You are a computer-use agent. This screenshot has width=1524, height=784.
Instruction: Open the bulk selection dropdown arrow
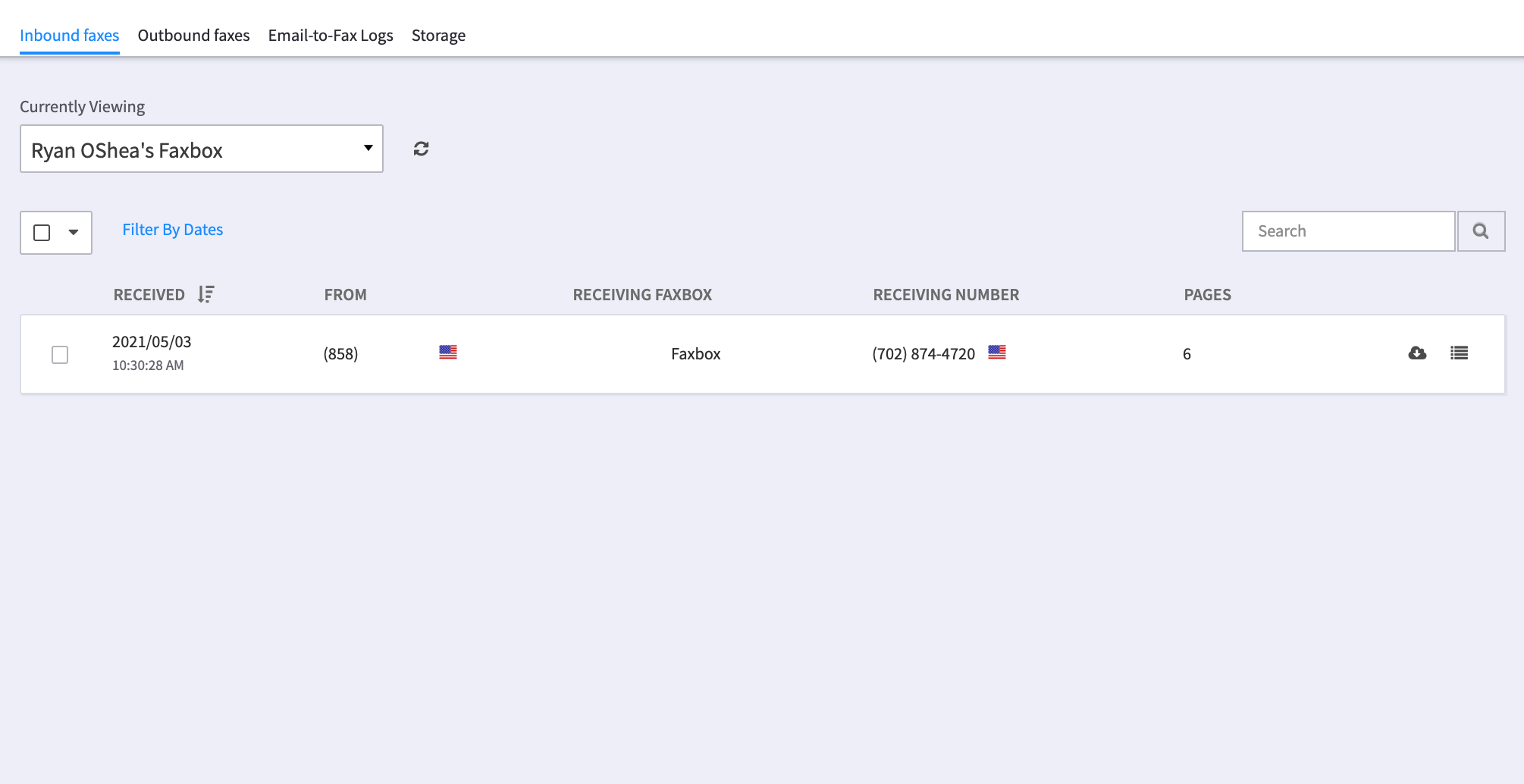tap(74, 233)
